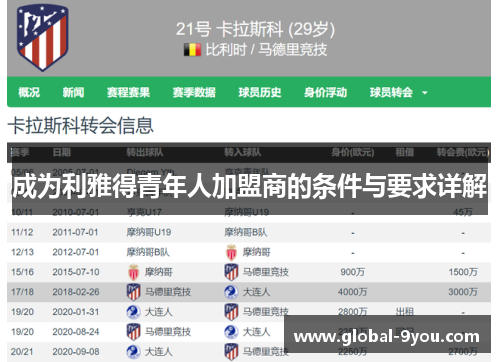
Task: Open 大连人 link in the 17/18 row
Action: (256, 292)
